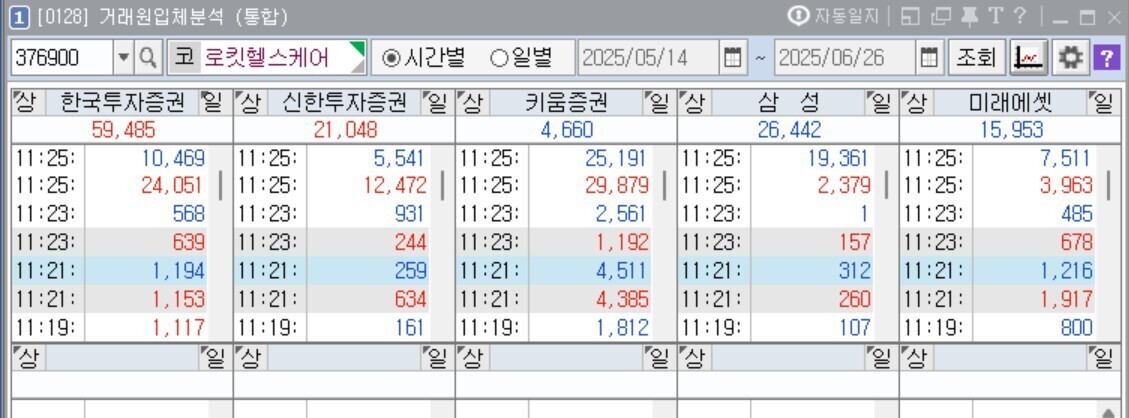Screen dimensions: 1129x418
Task: Click the value 29,879 in 키움증권
Action: (x=616, y=186)
